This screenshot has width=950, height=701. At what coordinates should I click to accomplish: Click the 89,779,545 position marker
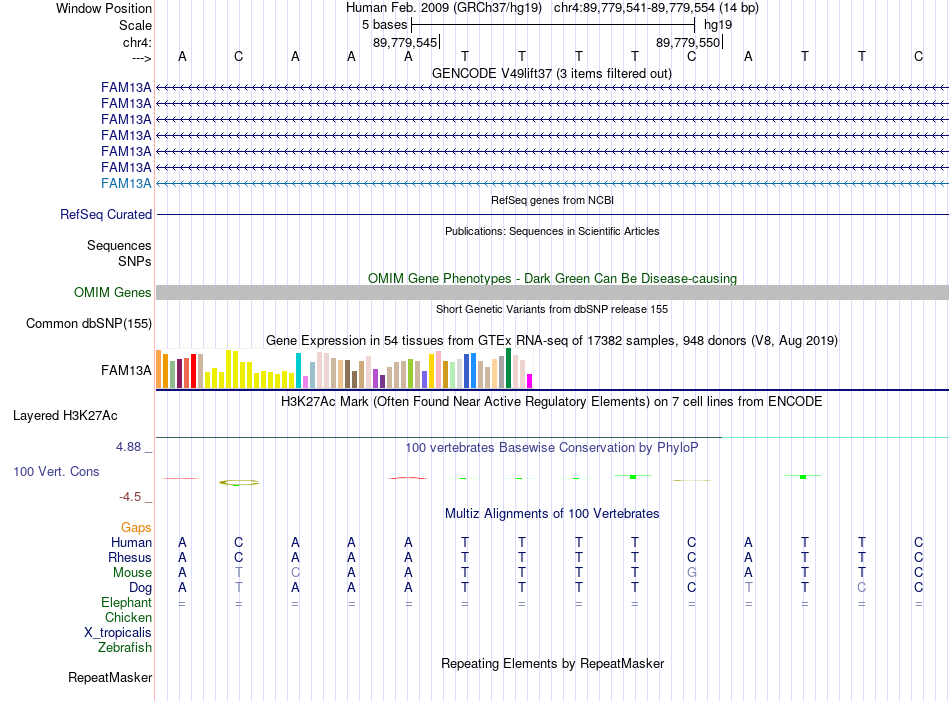pyautogui.click(x=405, y=42)
